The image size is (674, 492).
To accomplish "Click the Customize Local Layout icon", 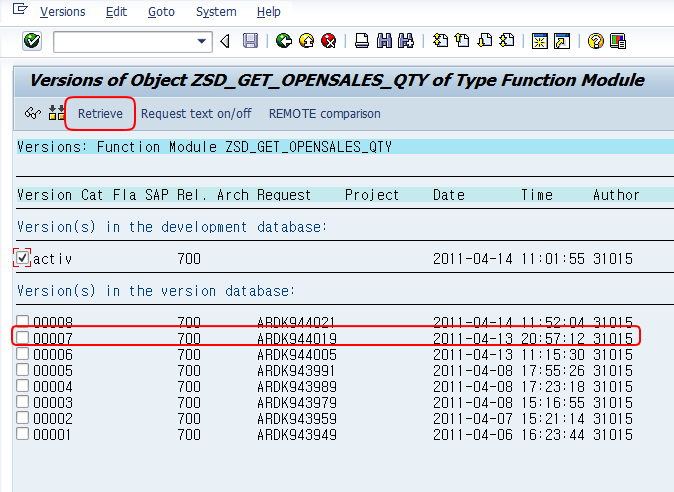I will click(x=618, y=41).
